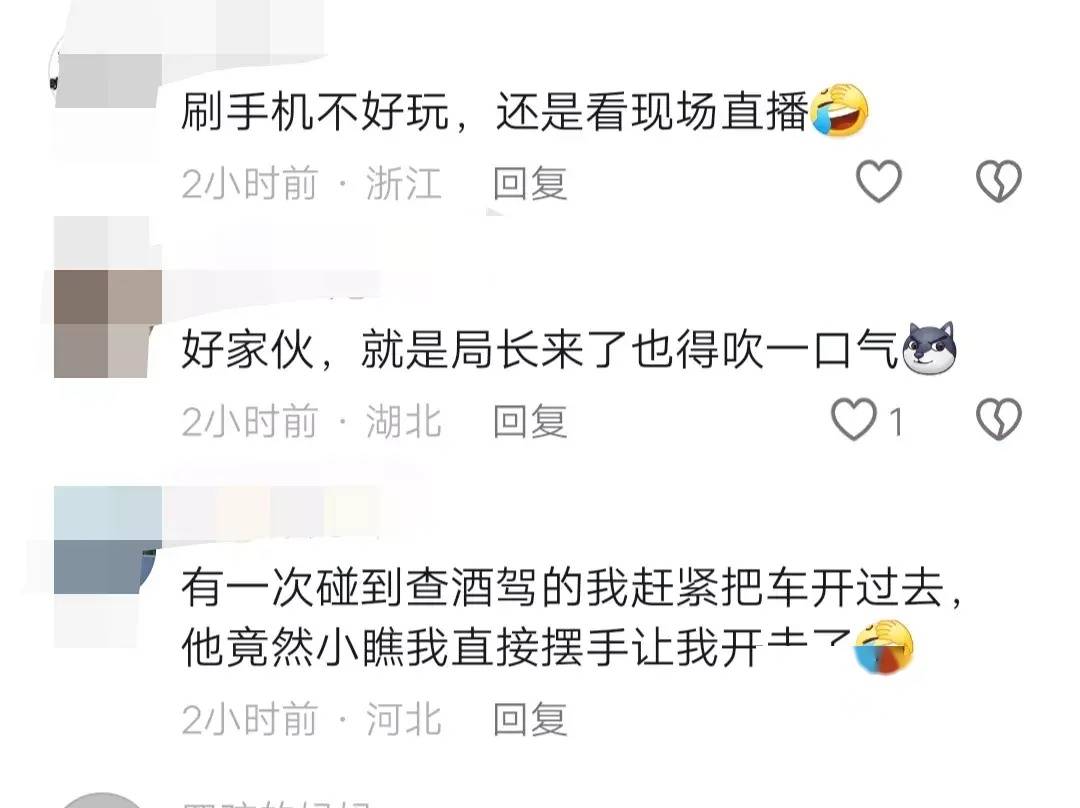
Task: Open the partially visible avatar at the bottom
Action: tap(102, 800)
